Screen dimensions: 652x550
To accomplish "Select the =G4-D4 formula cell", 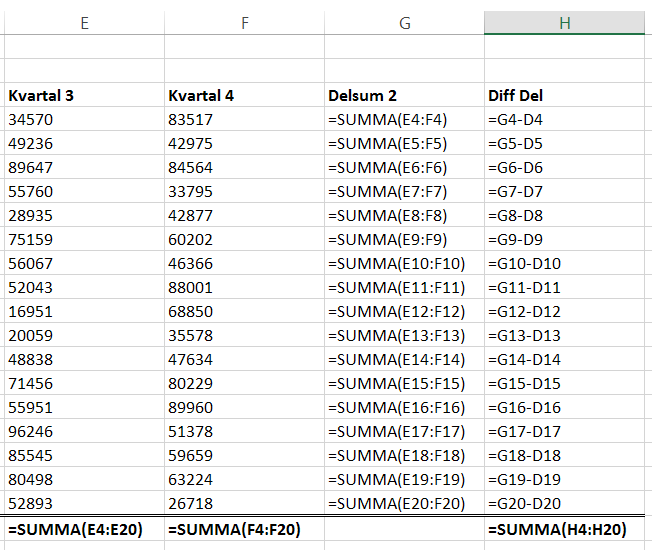I will pos(564,120).
